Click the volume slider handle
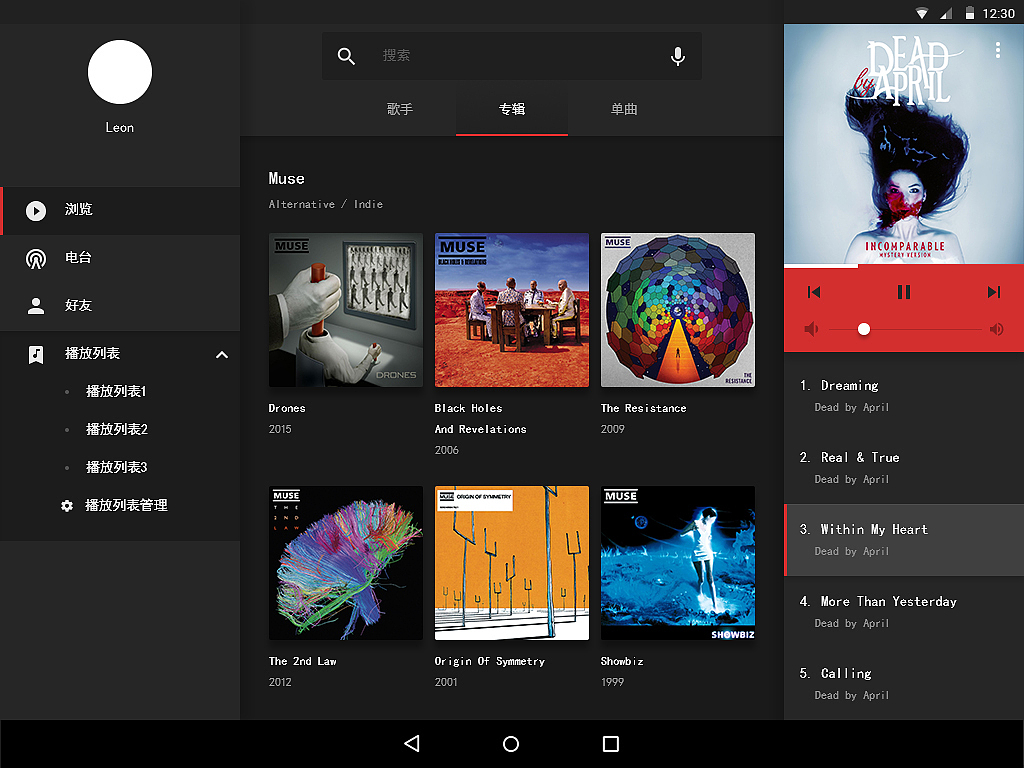 pyautogui.click(x=863, y=329)
